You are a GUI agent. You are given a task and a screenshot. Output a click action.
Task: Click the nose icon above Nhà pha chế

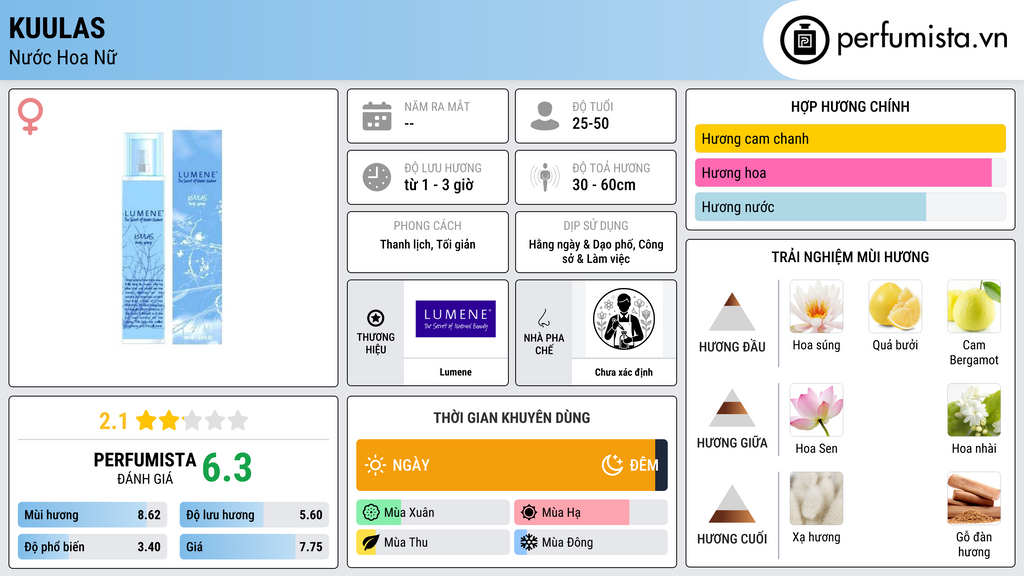point(543,318)
